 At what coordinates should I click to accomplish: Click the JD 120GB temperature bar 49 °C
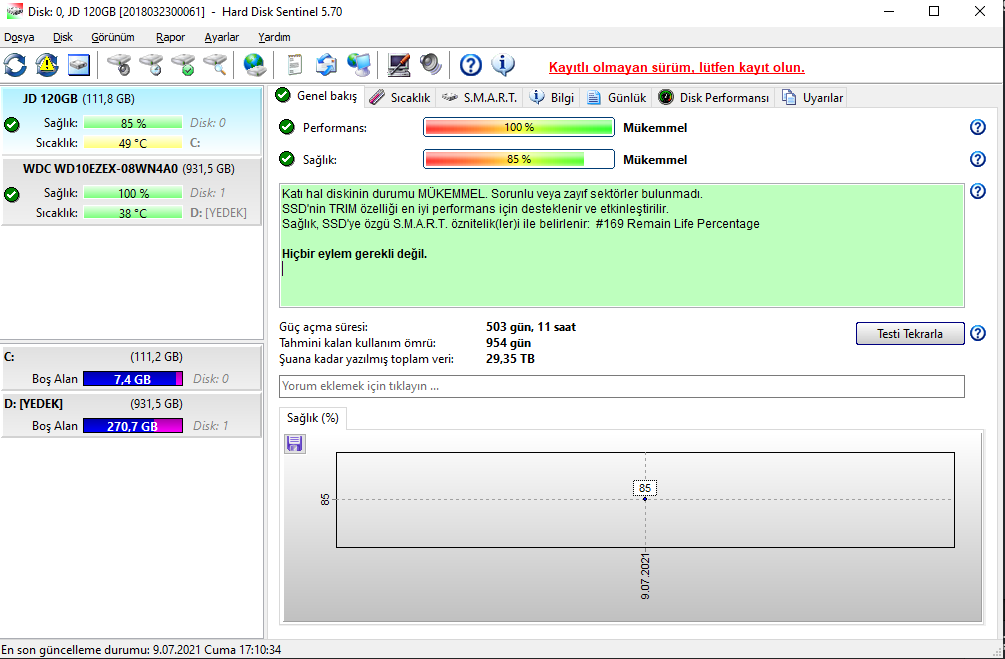133,143
